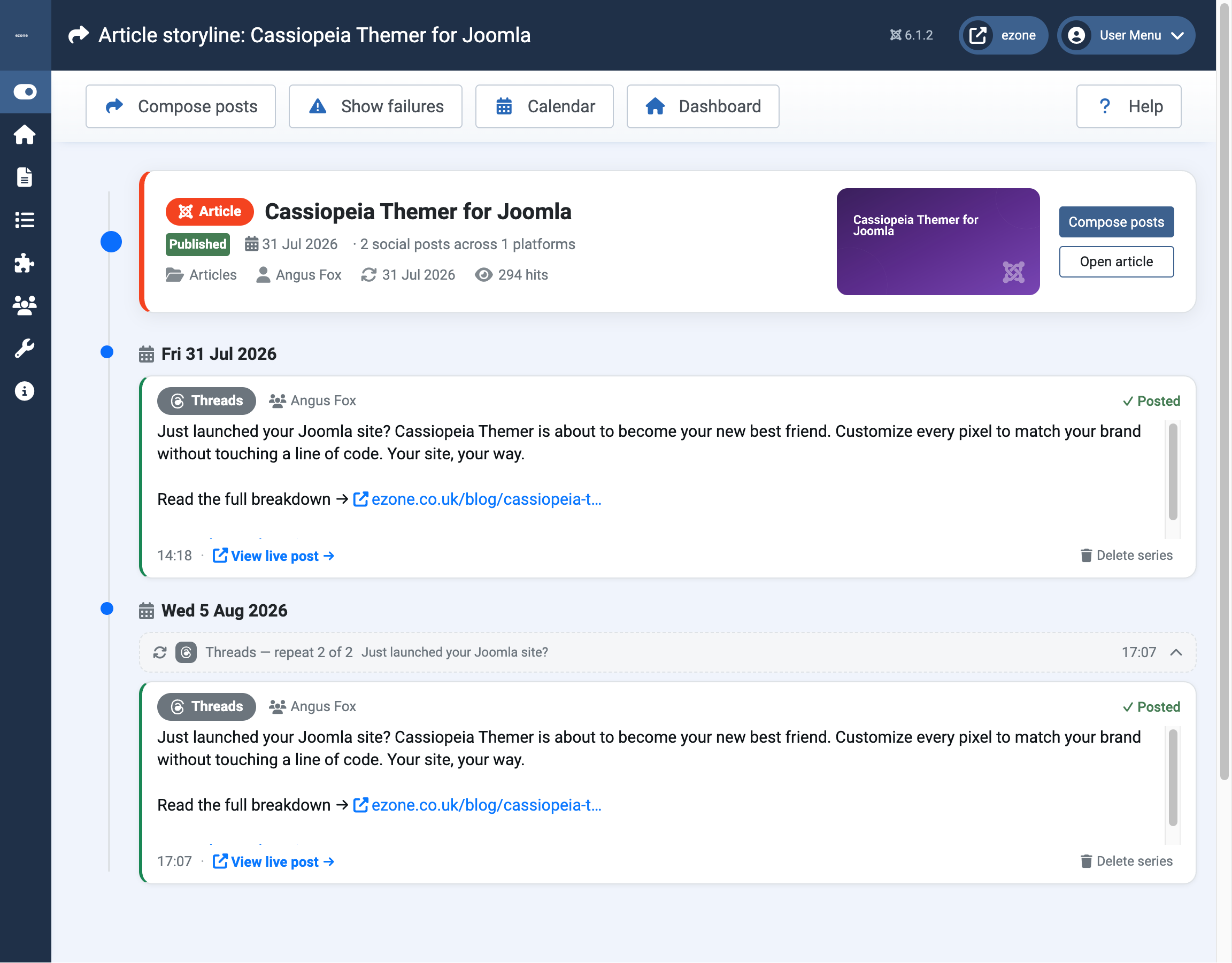Click the purple Cassiopeia Themer article thumbnail
This screenshot has height=963, width=1232.
(x=938, y=242)
